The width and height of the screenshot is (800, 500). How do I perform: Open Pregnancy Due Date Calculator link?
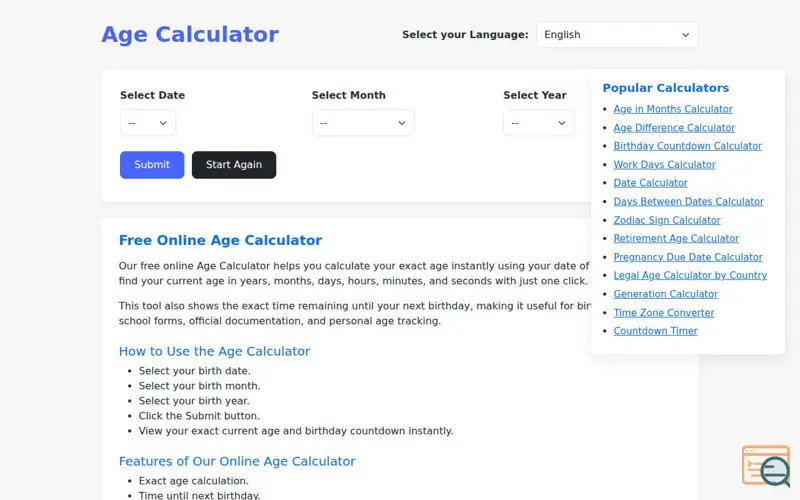click(x=688, y=257)
